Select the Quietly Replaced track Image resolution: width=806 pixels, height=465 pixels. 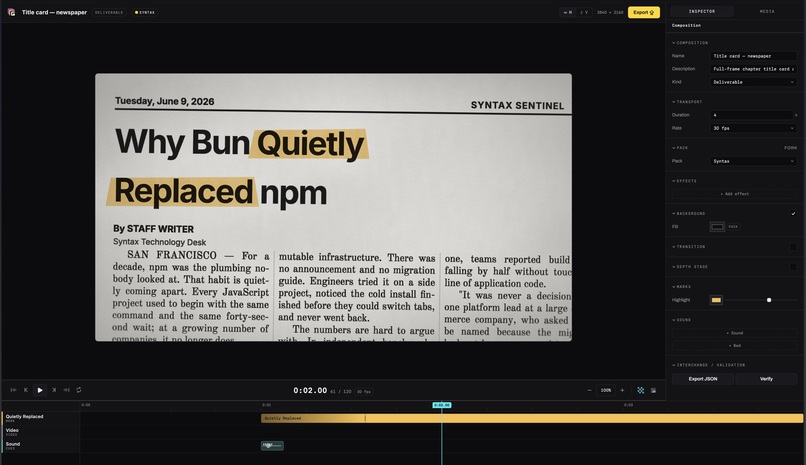pos(41,418)
